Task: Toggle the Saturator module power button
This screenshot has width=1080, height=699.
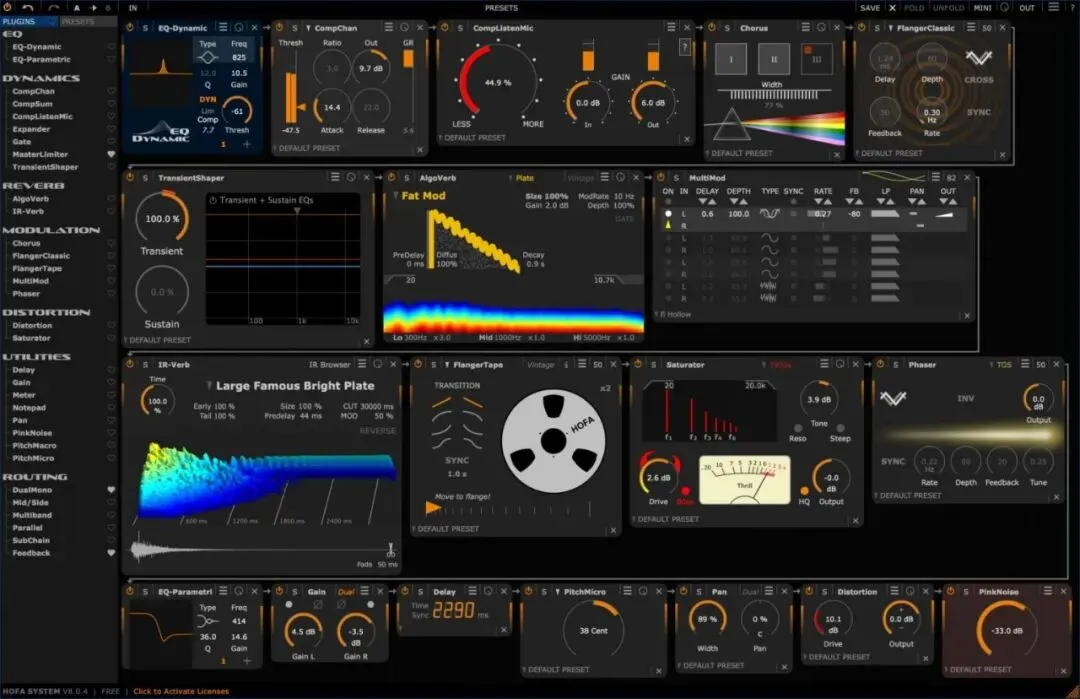Action: pyautogui.click(x=638, y=364)
